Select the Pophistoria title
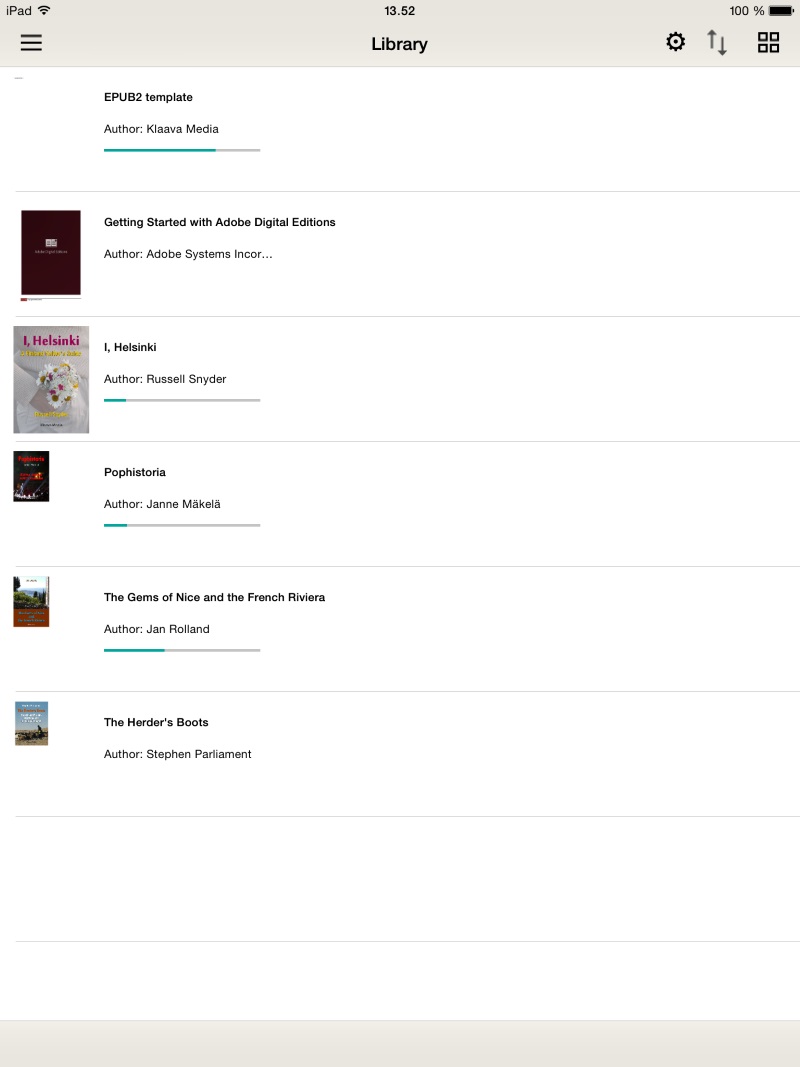800x1067 pixels. pos(135,472)
